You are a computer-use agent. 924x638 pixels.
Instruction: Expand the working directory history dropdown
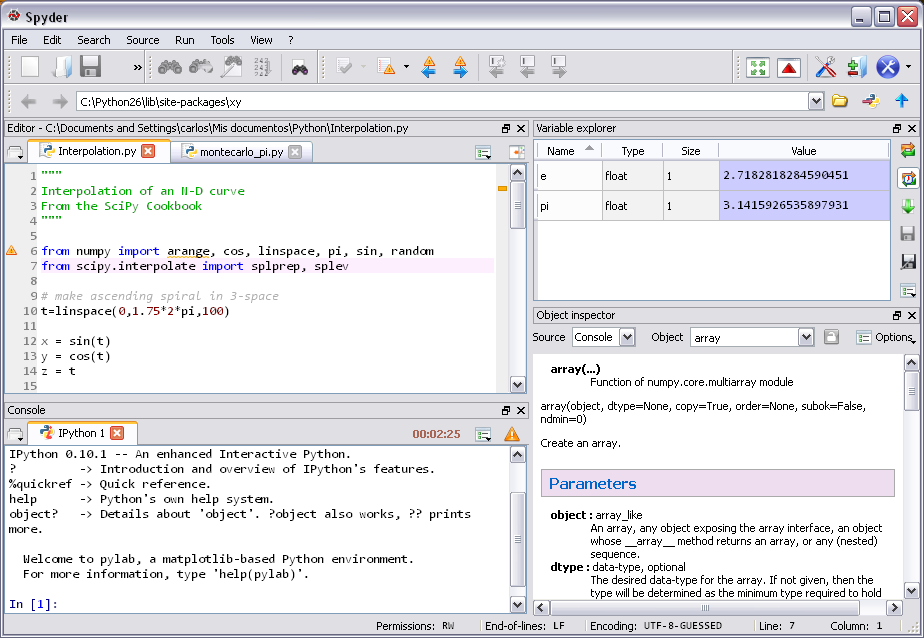818,101
